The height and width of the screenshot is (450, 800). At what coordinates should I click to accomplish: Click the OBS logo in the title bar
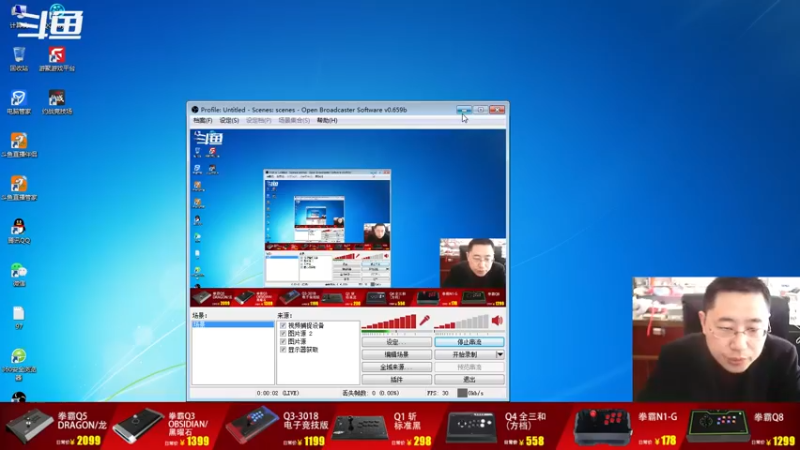tap(195, 110)
